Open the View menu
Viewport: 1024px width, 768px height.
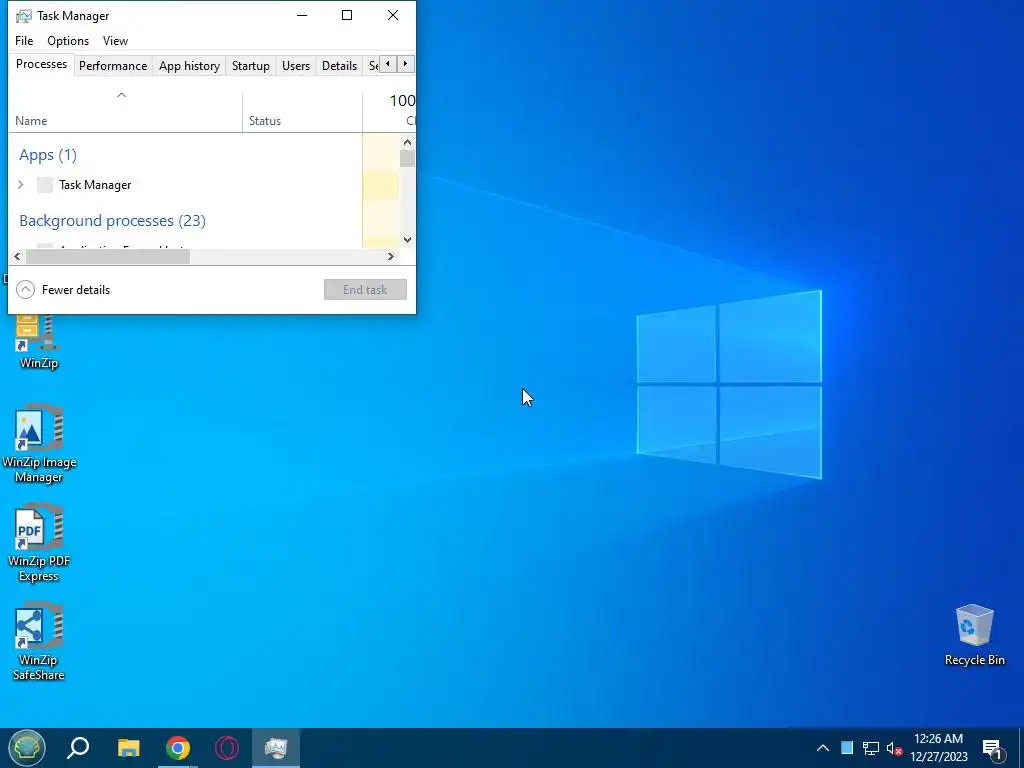(115, 40)
